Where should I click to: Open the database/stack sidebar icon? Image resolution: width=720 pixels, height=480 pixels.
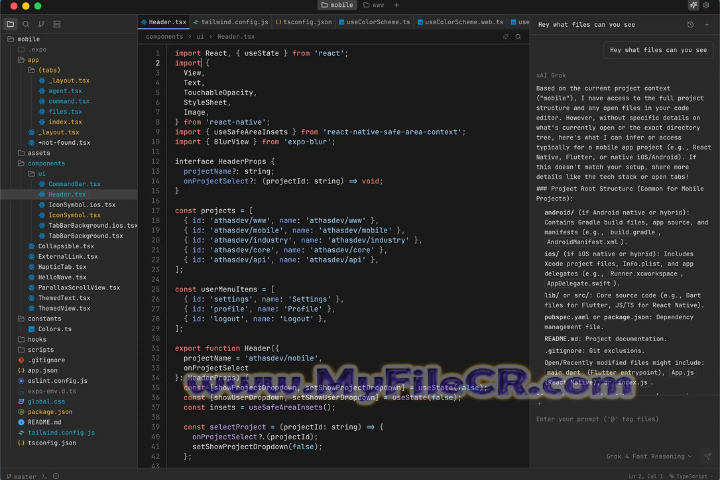[57, 24]
